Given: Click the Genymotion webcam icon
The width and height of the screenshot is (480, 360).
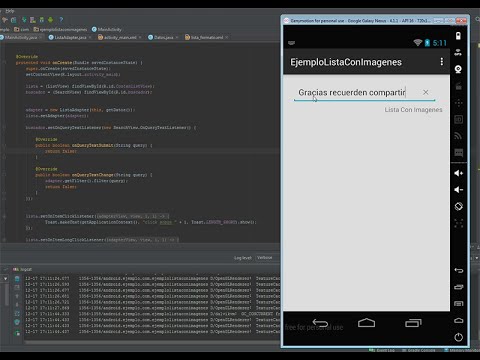Looking at the screenshot, I should click(458, 69).
